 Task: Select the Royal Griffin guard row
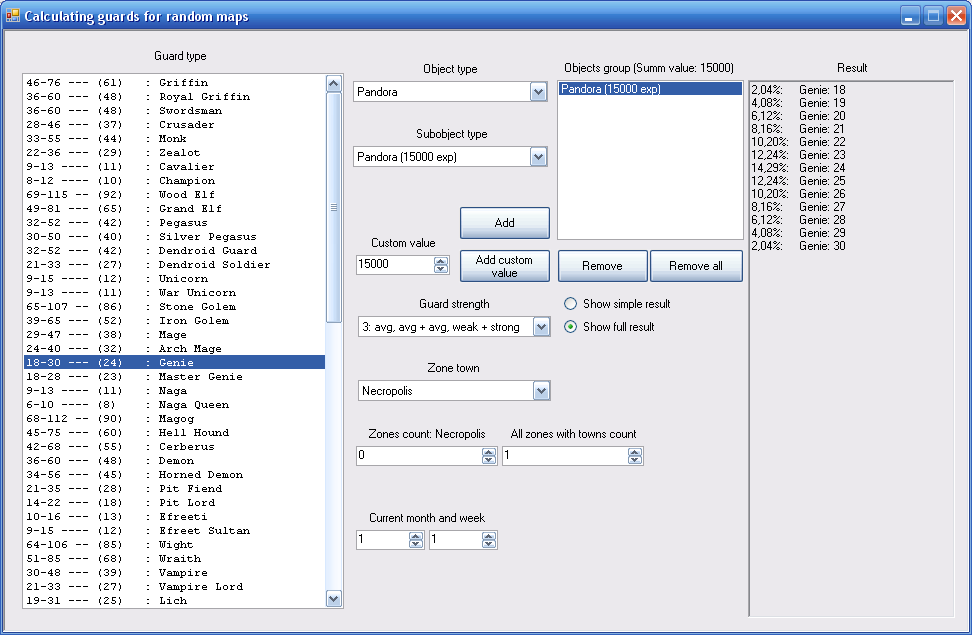[x=174, y=97]
